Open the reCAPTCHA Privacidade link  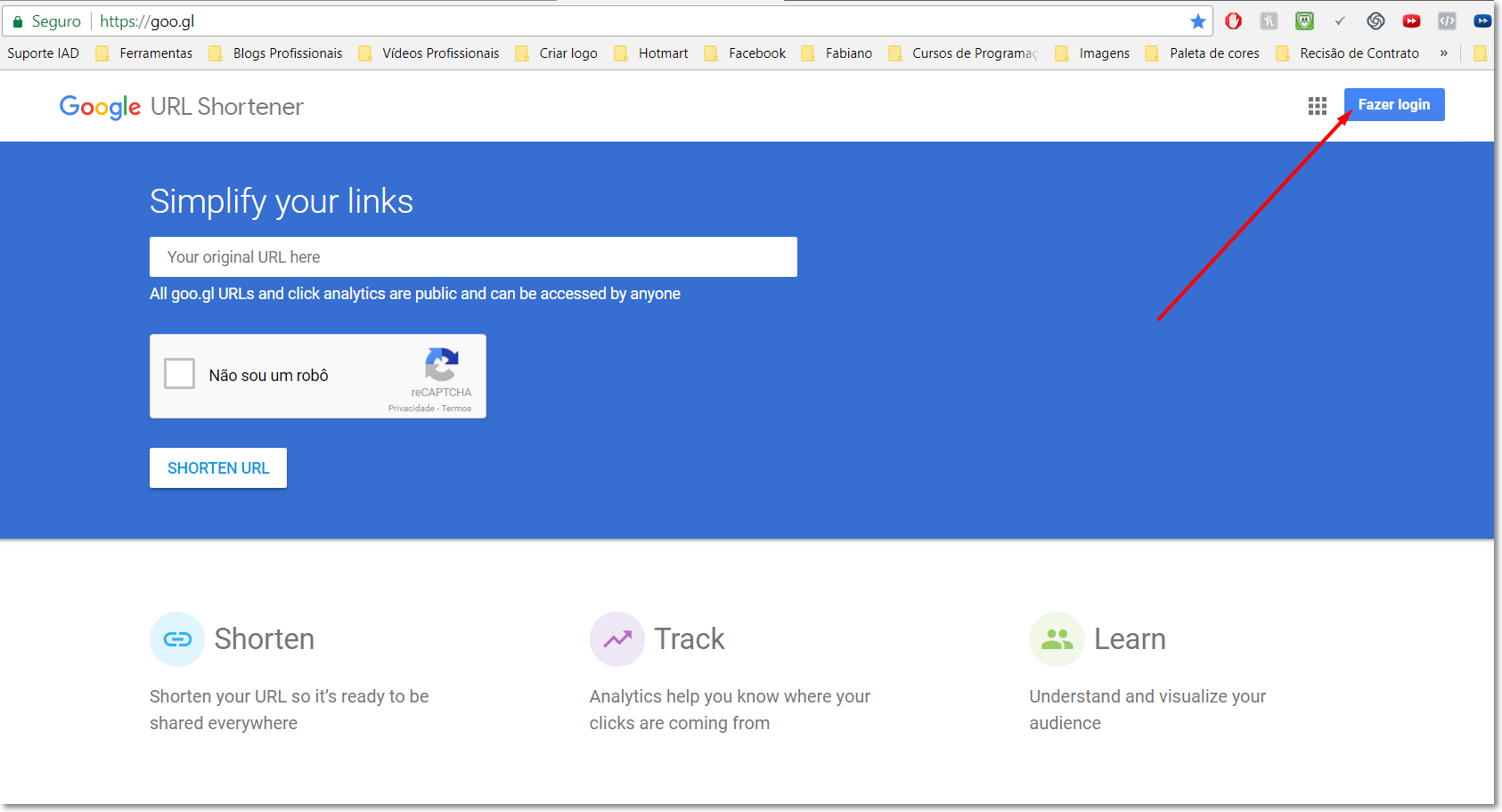tap(411, 409)
